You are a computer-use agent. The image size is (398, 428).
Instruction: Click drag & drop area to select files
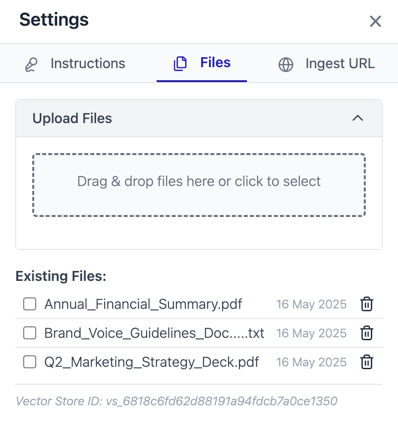[199, 185]
